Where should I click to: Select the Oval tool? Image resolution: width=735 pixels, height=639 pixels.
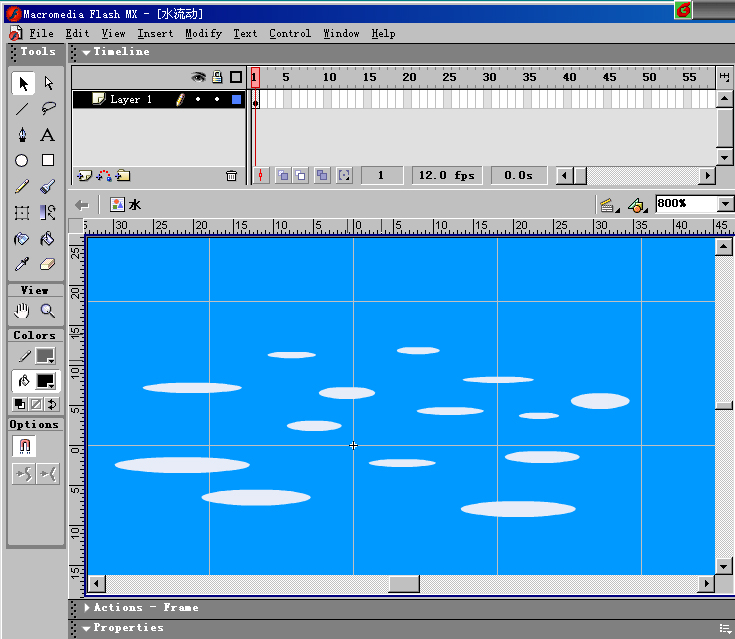pyautogui.click(x=22, y=161)
